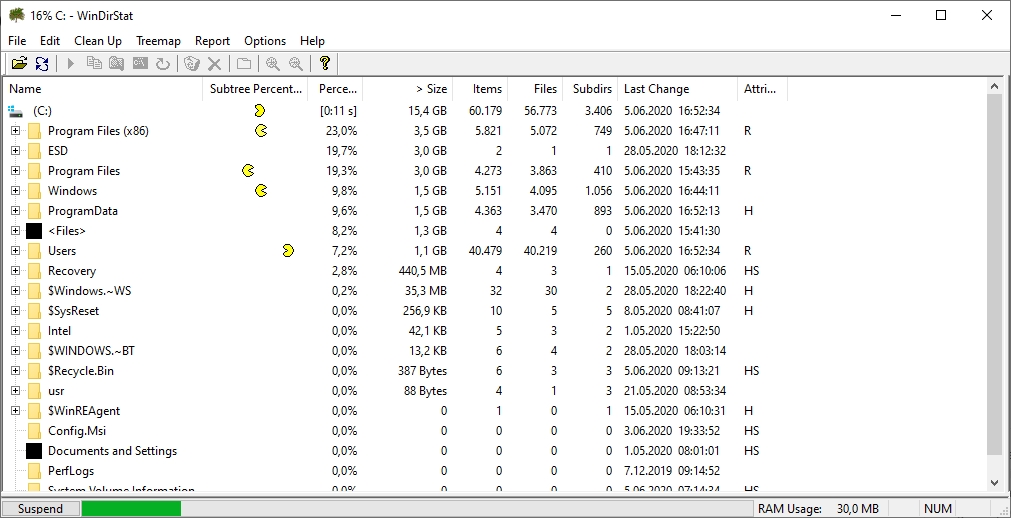Sort by the Size column header
The width and height of the screenshot is (1011, 518).
pos(407,89)
